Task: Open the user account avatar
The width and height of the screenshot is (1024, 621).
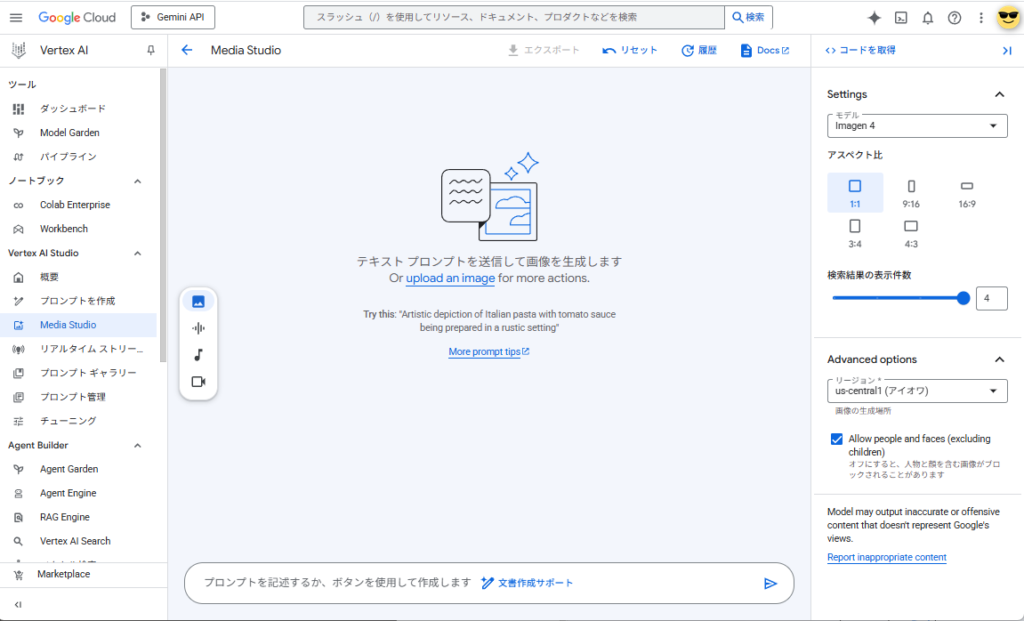Action: click(x=1008, y=17)
